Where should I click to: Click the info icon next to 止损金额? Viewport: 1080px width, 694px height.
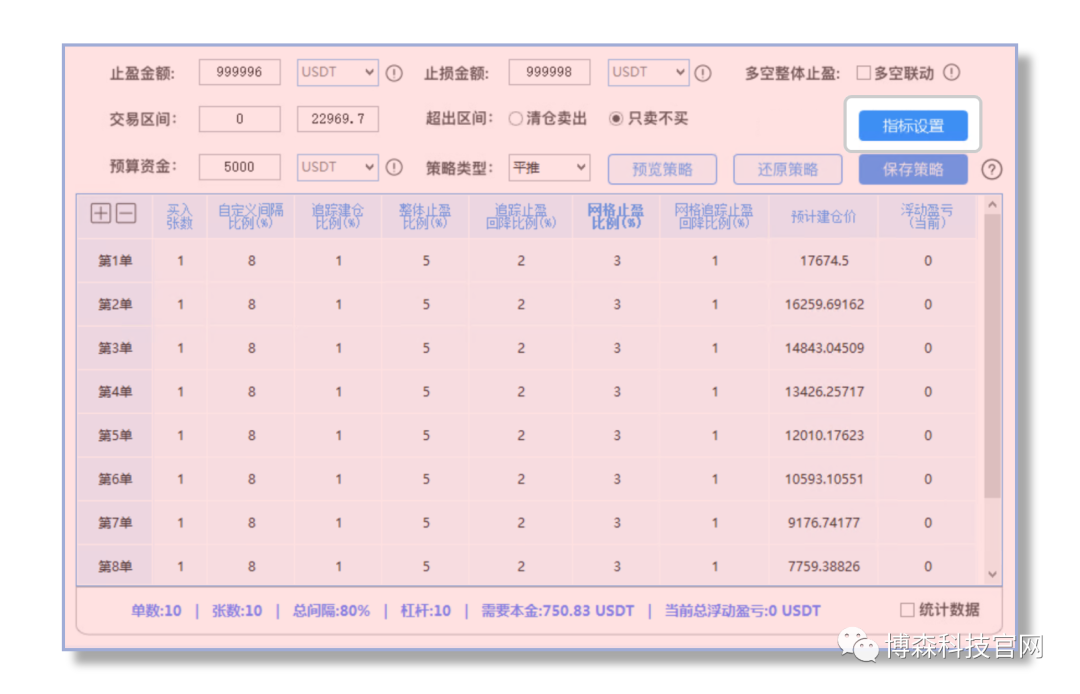(702, 72)
